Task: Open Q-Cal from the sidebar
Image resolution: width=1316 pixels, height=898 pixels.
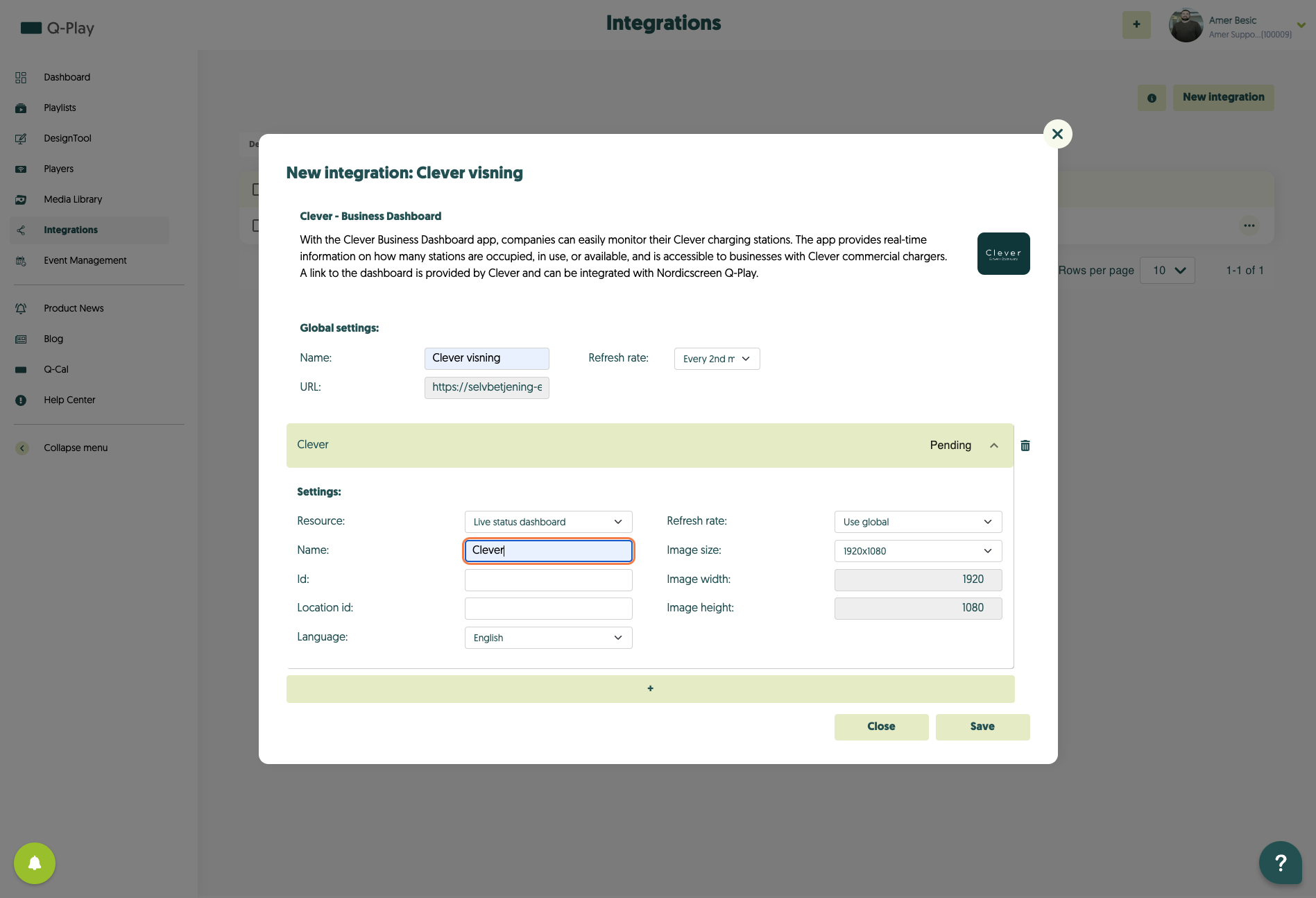Action: 56,369
